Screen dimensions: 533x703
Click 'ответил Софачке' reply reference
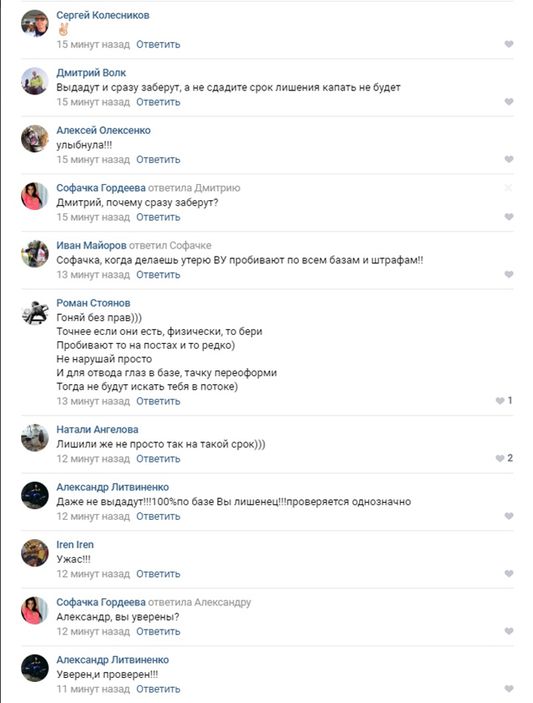(x=170, y=245)
